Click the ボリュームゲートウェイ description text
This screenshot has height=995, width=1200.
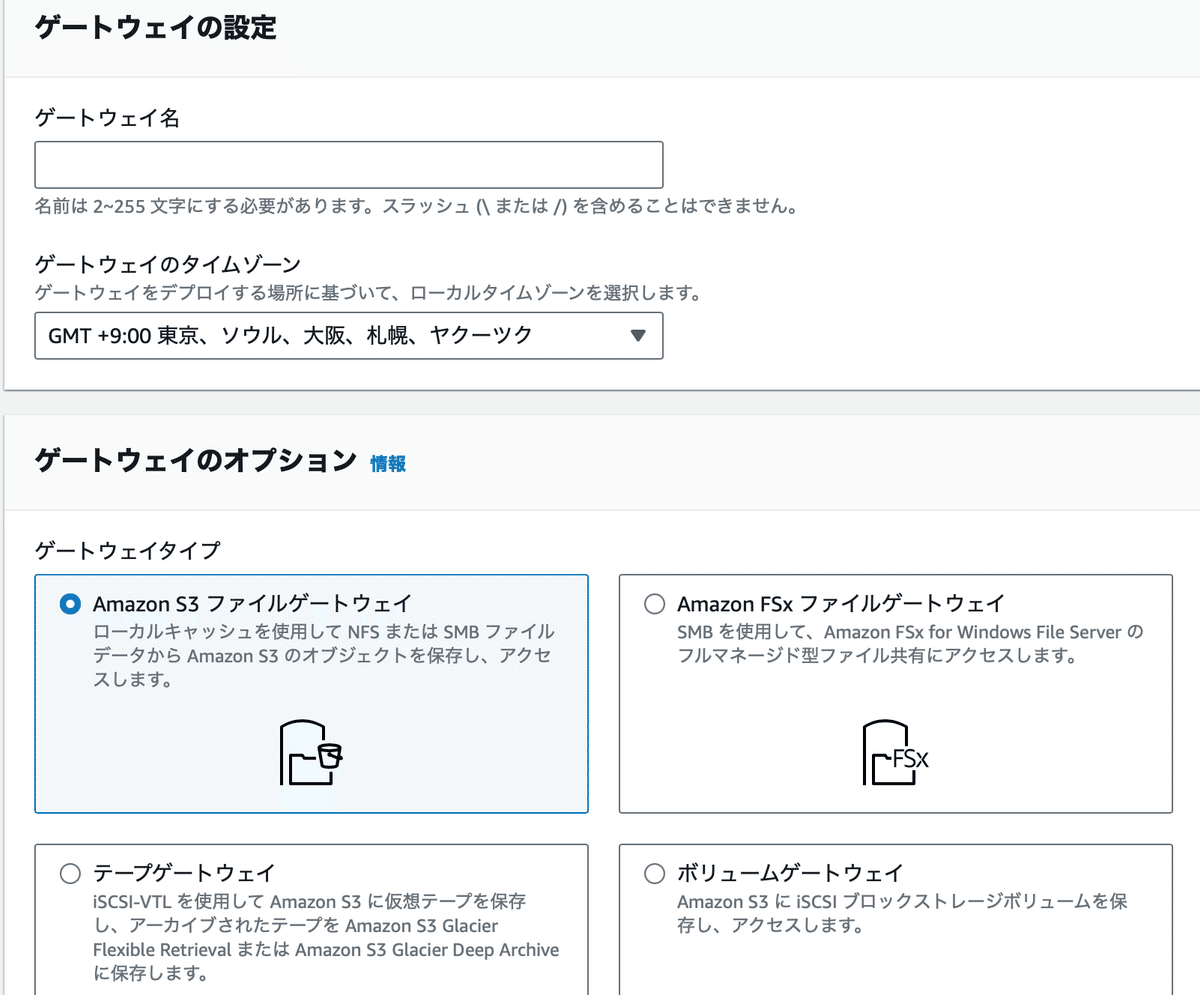click(903, 914)
